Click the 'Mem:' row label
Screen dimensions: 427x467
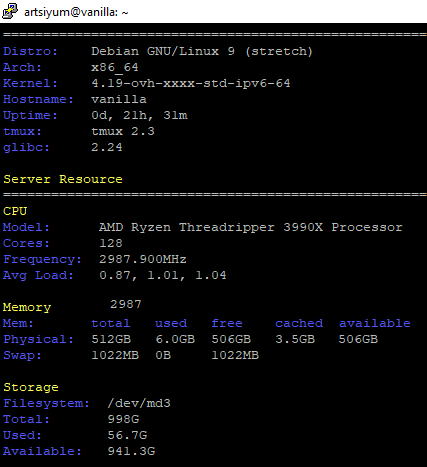coord(18,323)
